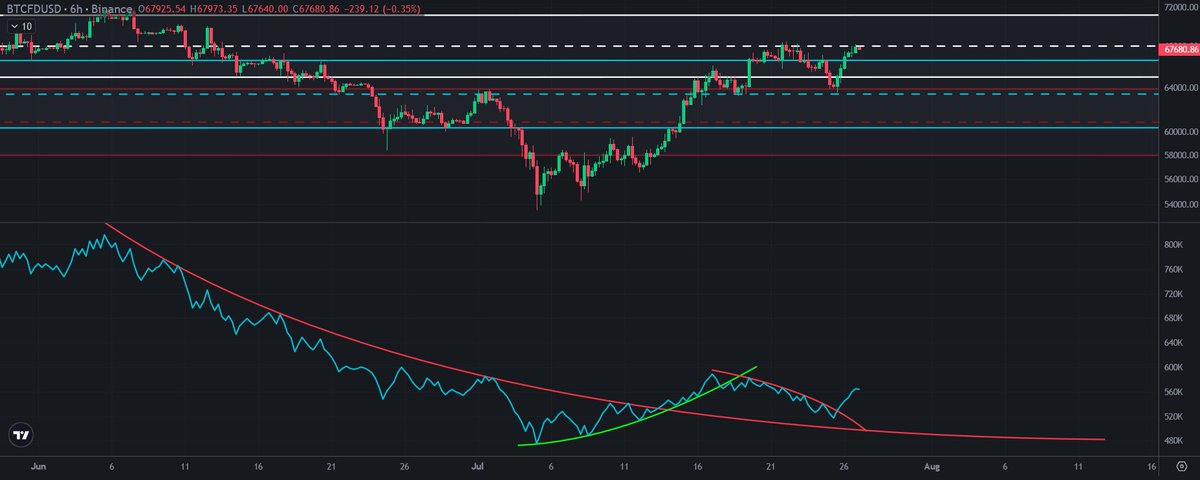This screenshot has width=1200, height=480.
Task: Click the Aug label on time axis
Action: [x=932, y=466]
